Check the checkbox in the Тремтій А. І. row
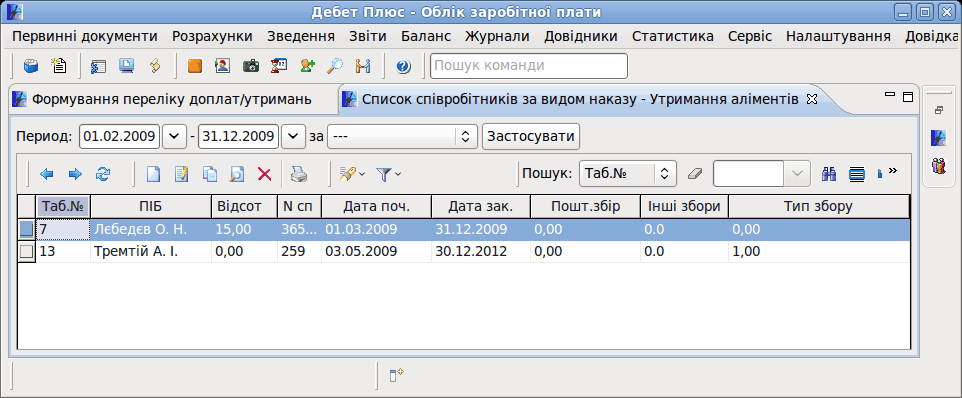 tap(26, 251)
